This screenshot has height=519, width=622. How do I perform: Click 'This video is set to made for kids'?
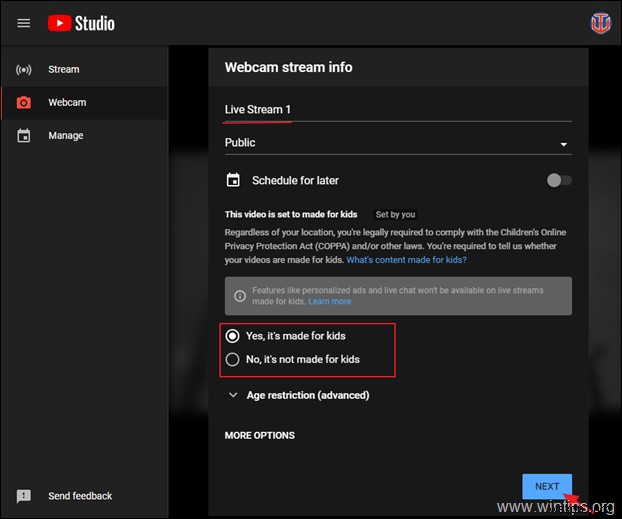point(291,215)
